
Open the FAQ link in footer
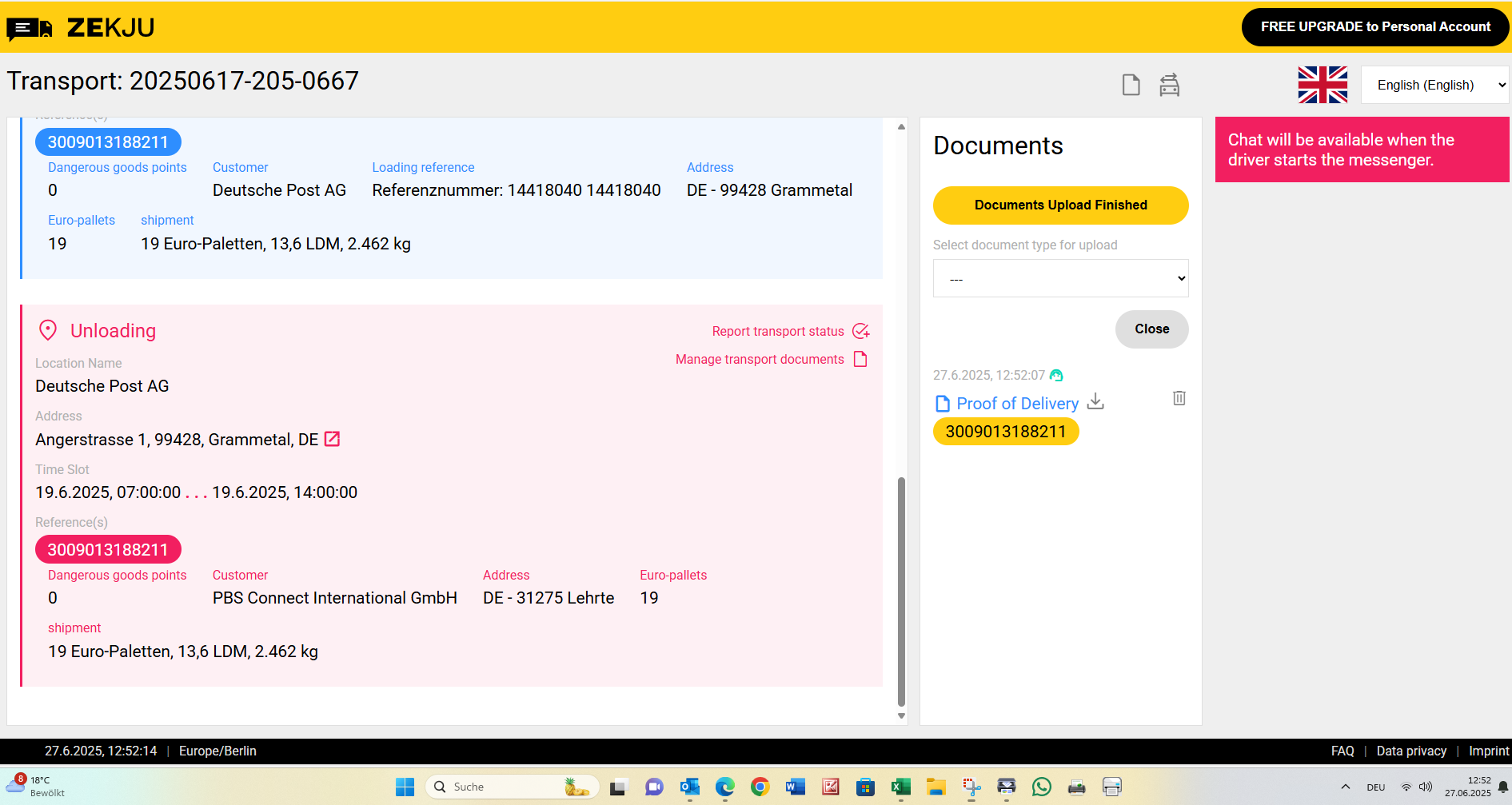pyautogui.click(x=1342, y=751)
